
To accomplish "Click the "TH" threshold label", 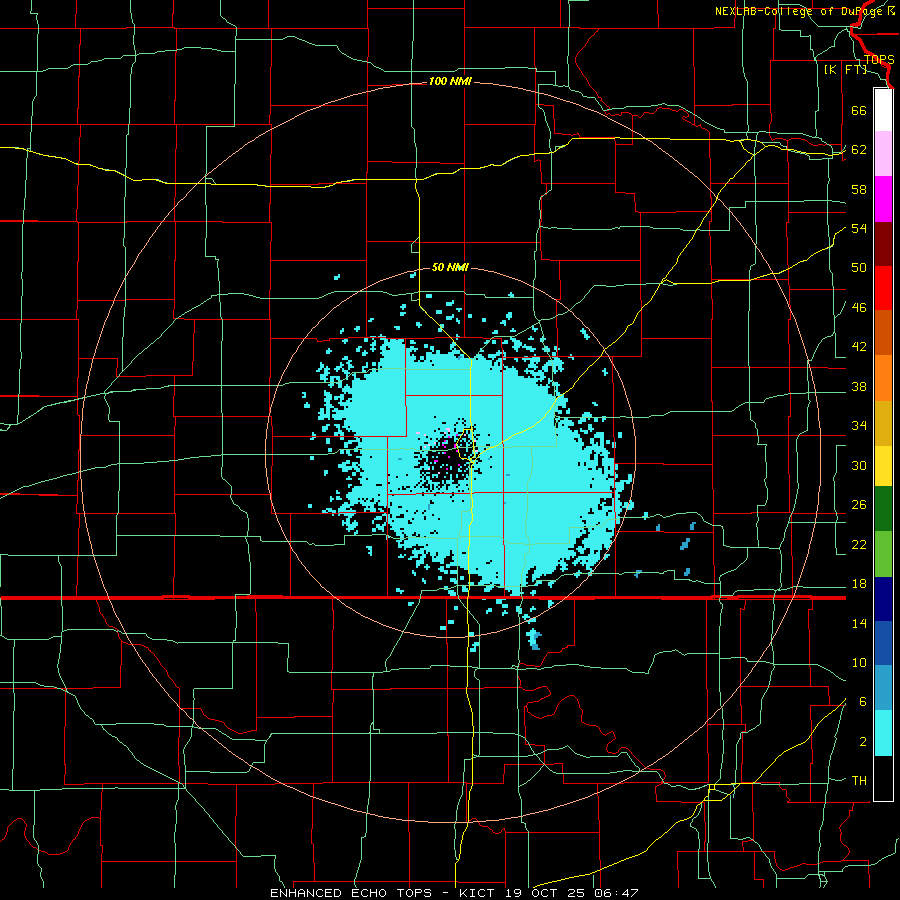I will [859, 781].
